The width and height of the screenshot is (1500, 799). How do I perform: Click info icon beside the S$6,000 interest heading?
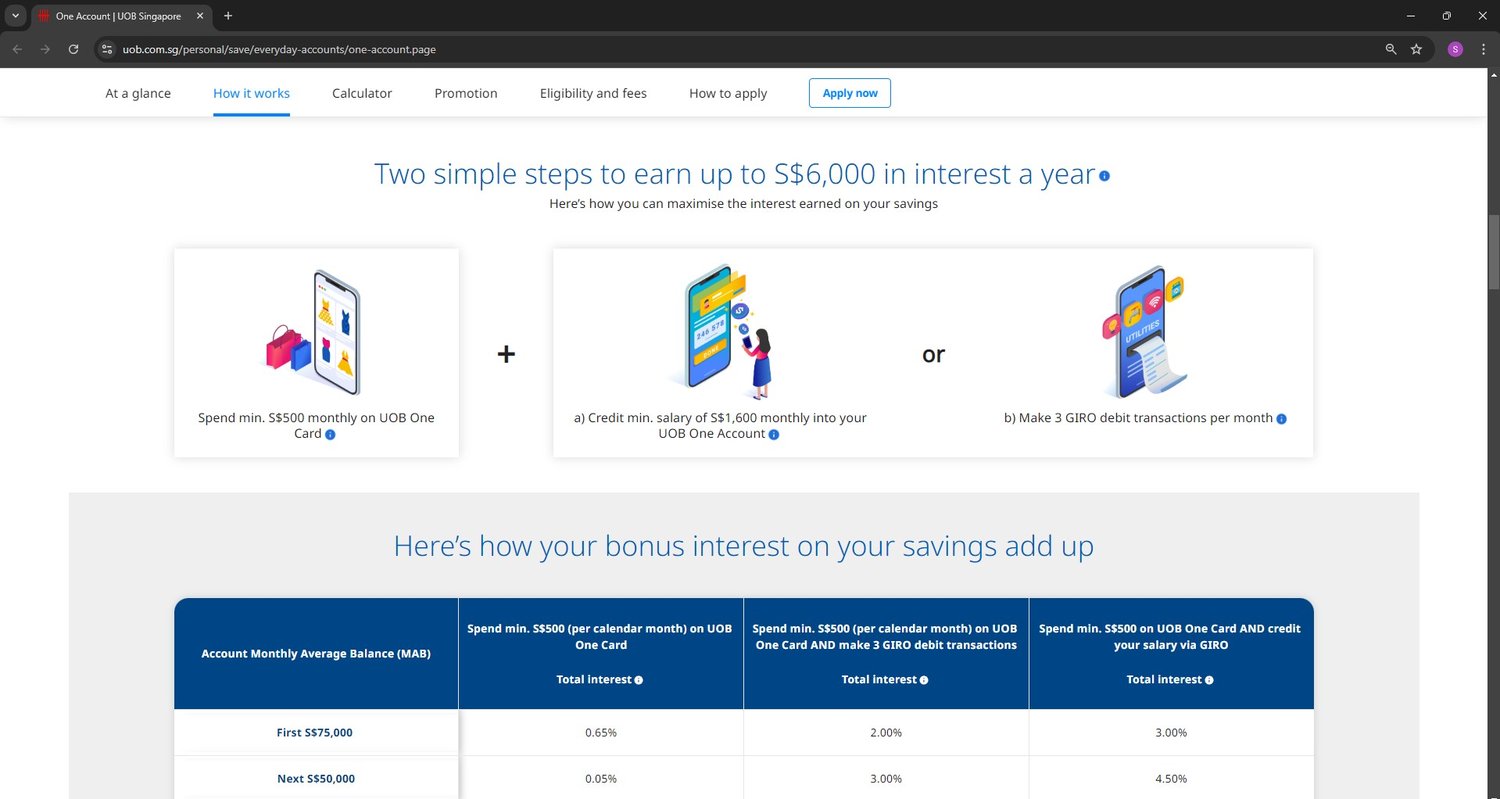click(1104, 176)
